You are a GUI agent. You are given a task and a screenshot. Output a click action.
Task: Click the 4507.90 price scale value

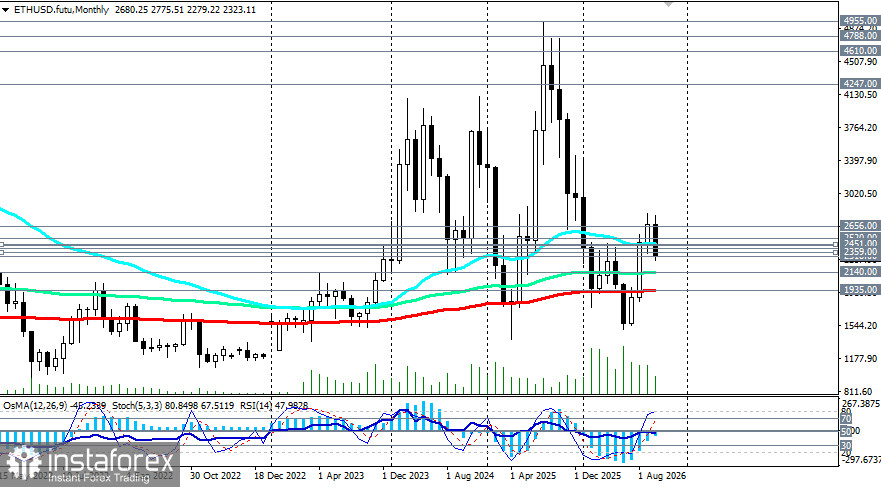coord(860,61)
